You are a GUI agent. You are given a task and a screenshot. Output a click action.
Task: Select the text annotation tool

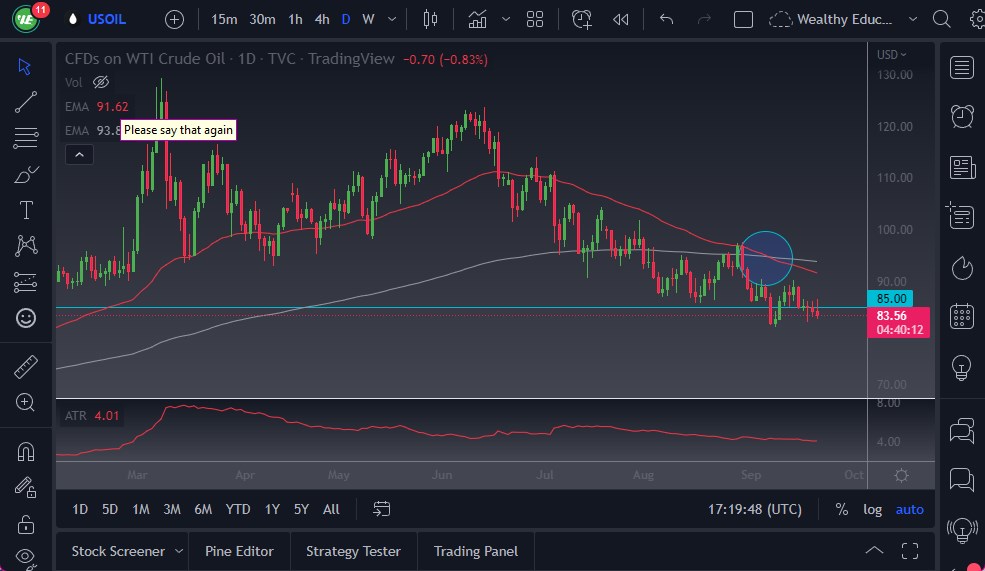26,210
